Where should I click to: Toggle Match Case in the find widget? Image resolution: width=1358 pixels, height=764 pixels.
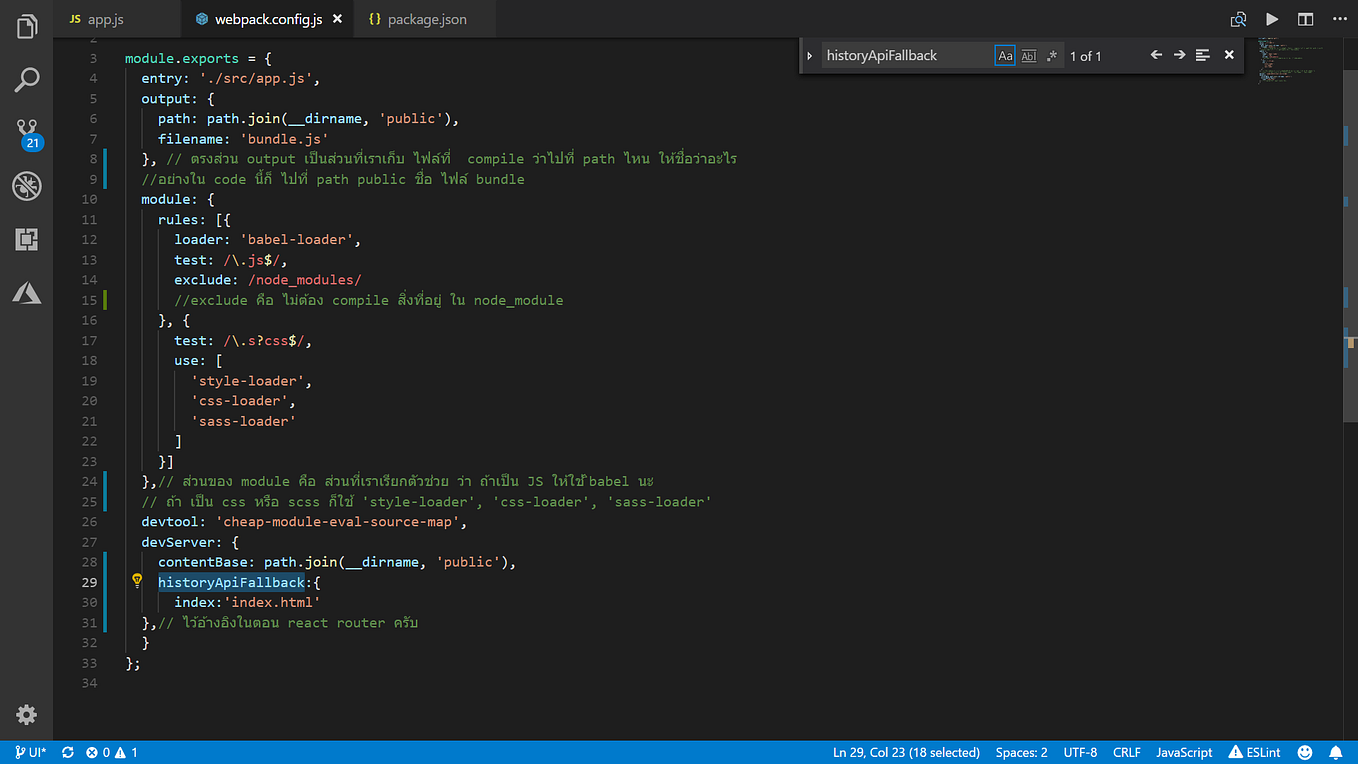coord(1005,55)
